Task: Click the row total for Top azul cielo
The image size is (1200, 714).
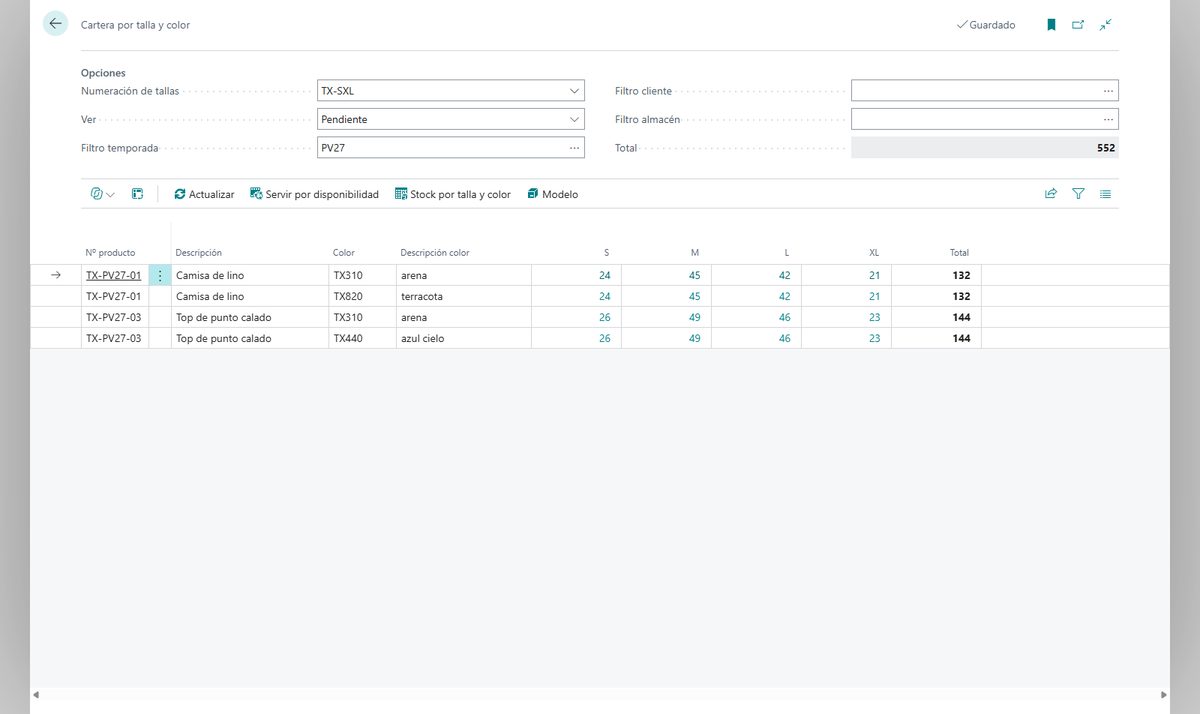Action: 961,338
